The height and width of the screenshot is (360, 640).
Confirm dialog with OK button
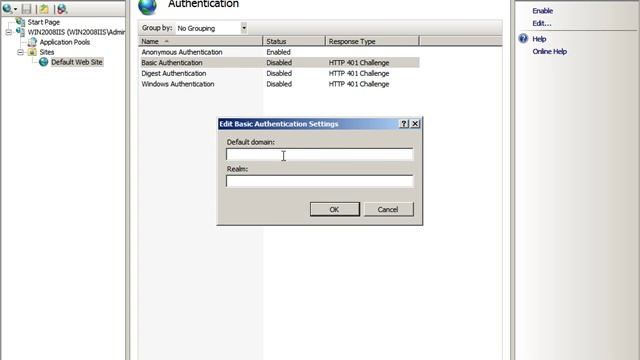pyautogui.click(x=335, y=209)
